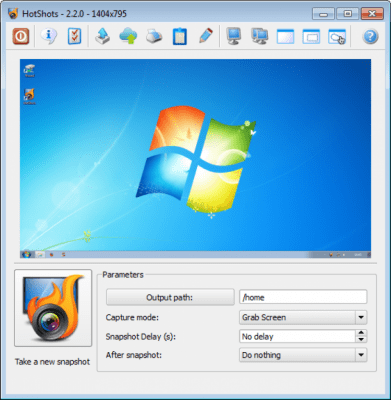Click the /home output path field

[303, 297]
